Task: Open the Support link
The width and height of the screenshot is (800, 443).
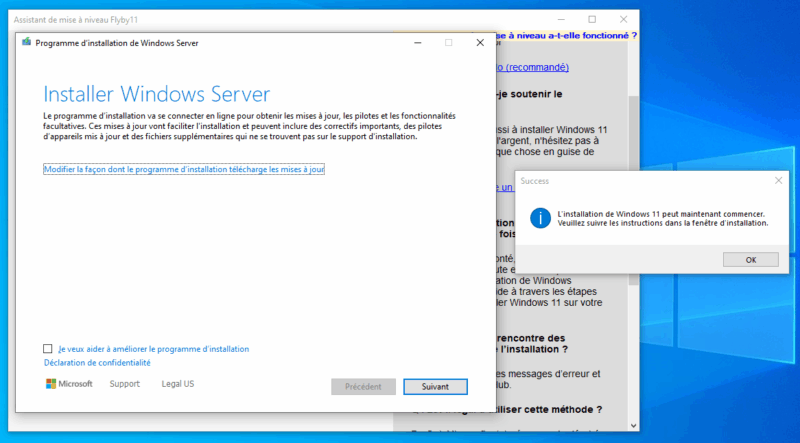Action: [124, 384]
